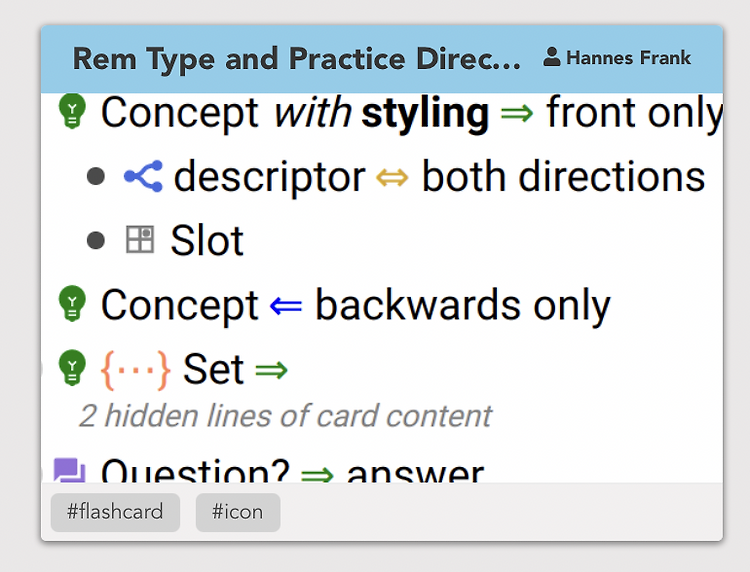The image size is (750, 572).
Task: Click green forward arrow after Set
Action: pos(271,370)
